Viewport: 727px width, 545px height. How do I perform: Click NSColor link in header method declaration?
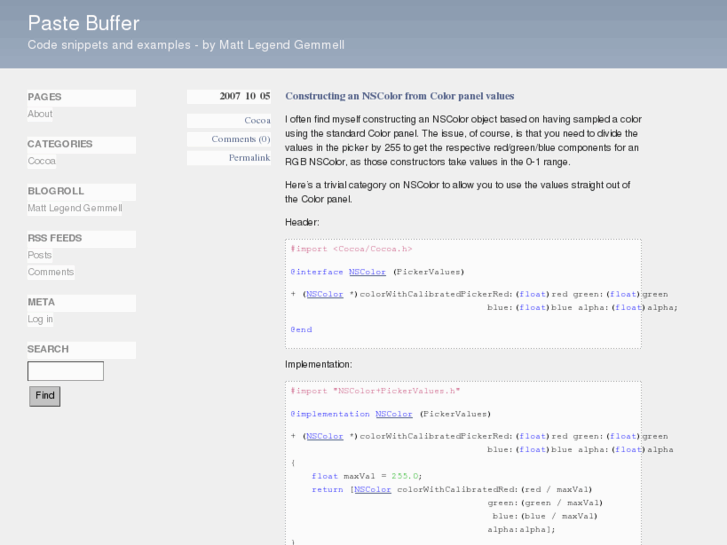[x=325, y=294]
